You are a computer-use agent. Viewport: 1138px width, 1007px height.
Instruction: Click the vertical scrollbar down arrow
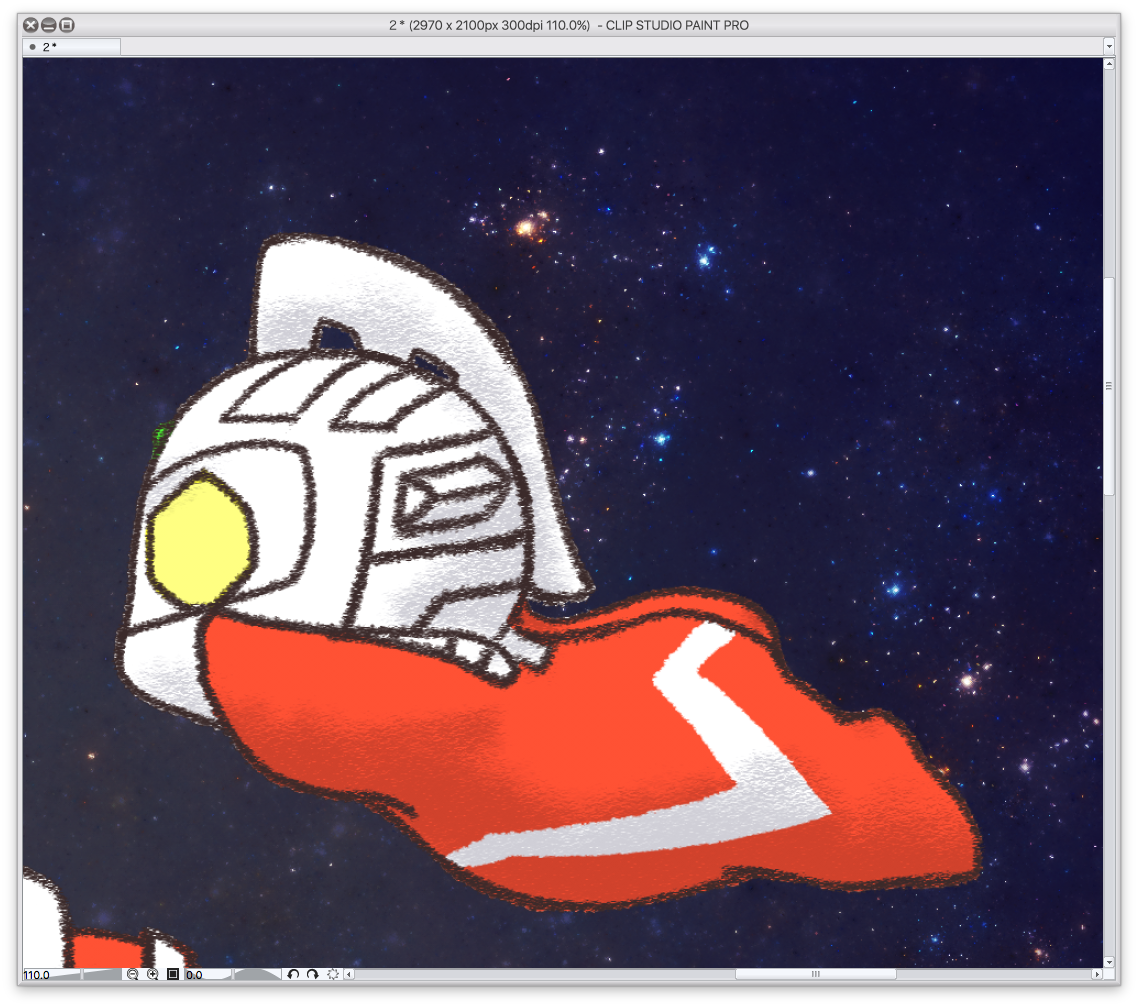click(x=1109, y=962)
